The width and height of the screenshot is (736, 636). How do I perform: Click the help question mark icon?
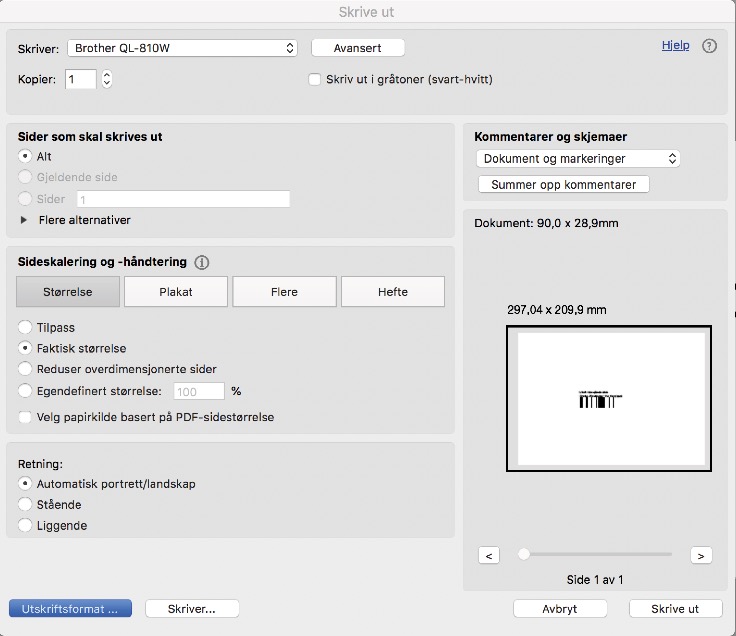click(x=710, y=46)
